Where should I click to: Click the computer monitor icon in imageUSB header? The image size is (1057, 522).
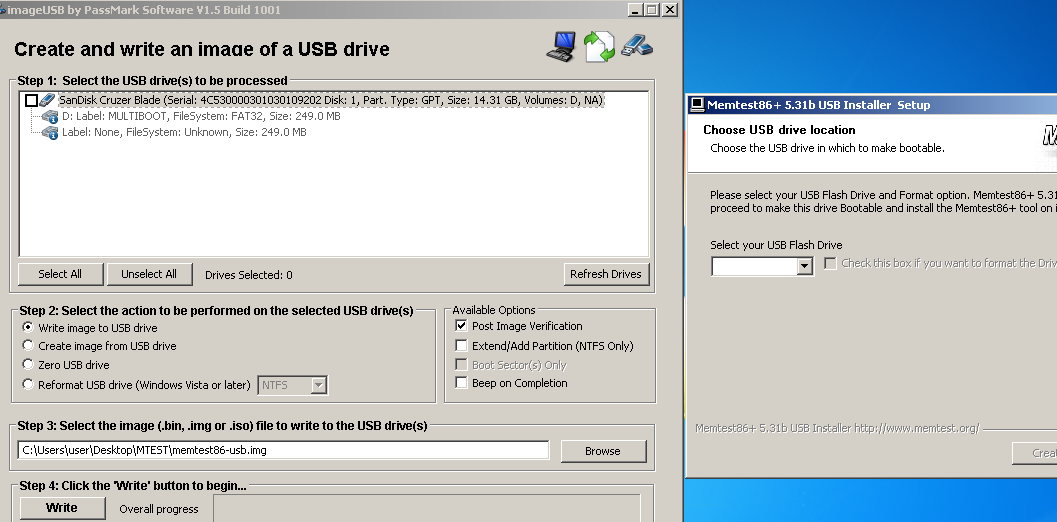561,47
